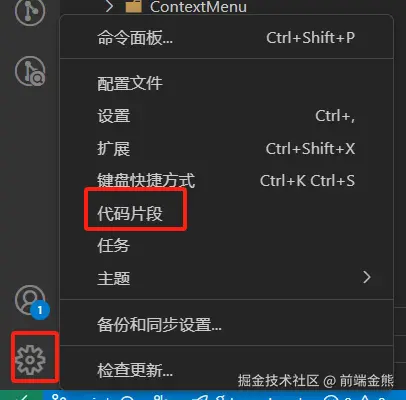Click the green remote indicator in status bar
The height and width of the screenshot is (400, 406).
click(x=21, y=396)
